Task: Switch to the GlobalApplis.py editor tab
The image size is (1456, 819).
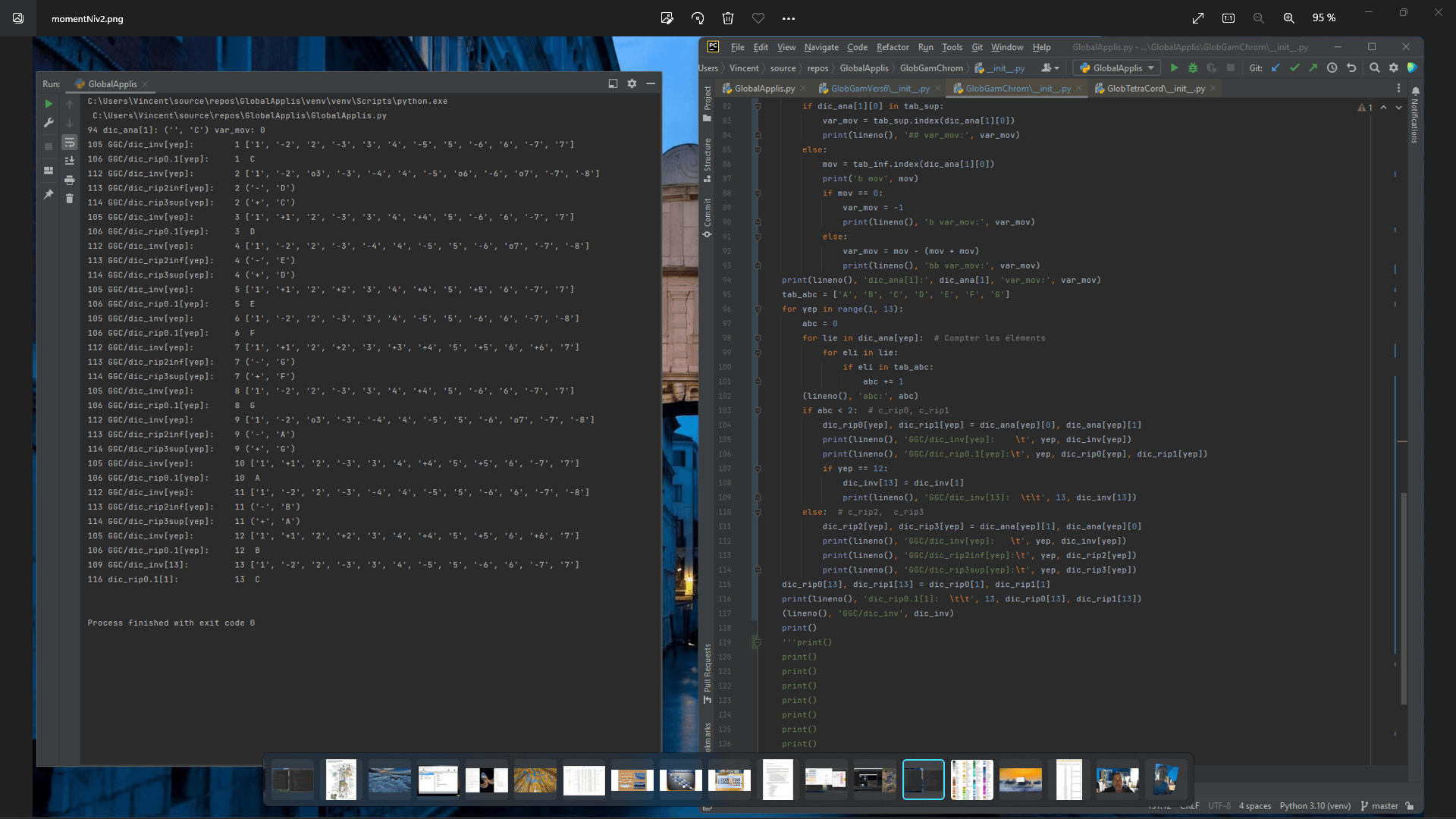Action: [x=764, y=89]
